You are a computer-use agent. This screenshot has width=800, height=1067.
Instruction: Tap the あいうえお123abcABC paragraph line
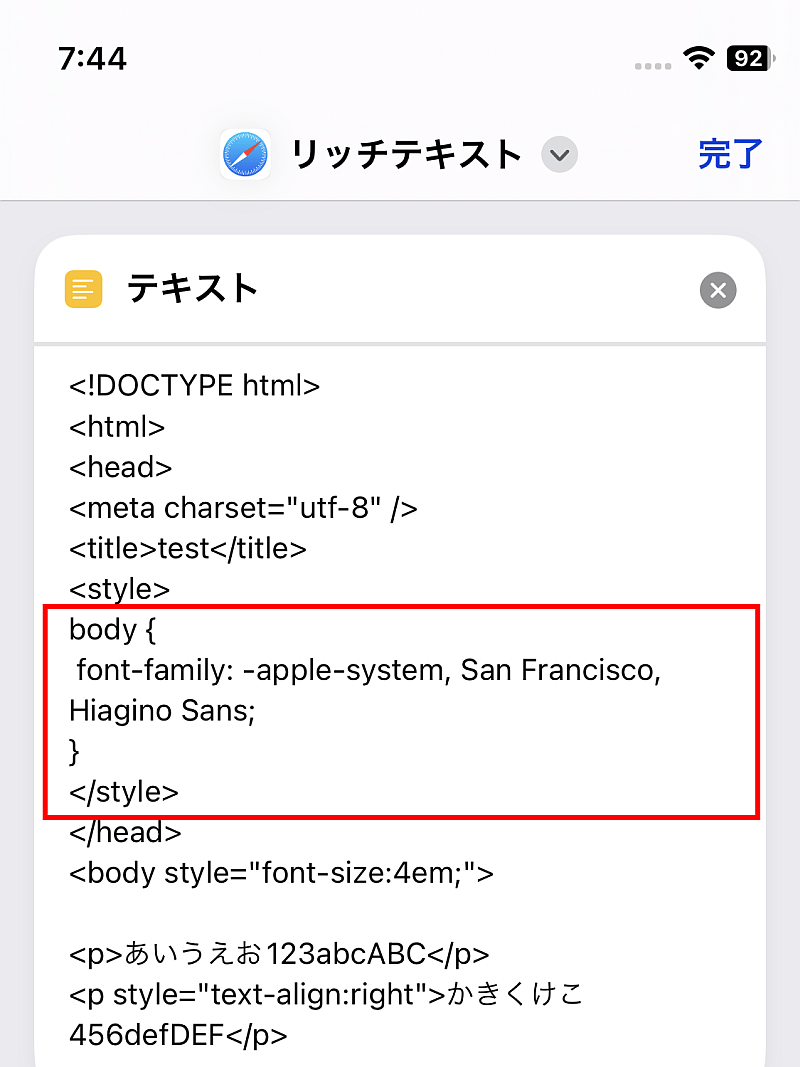click(279, 954)
